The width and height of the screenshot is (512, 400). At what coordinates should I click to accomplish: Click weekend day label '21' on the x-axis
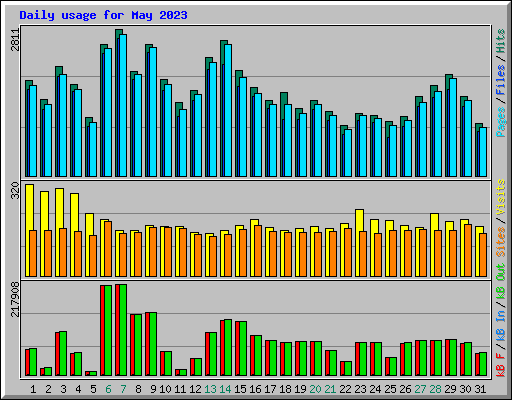[x=330, y=389]
